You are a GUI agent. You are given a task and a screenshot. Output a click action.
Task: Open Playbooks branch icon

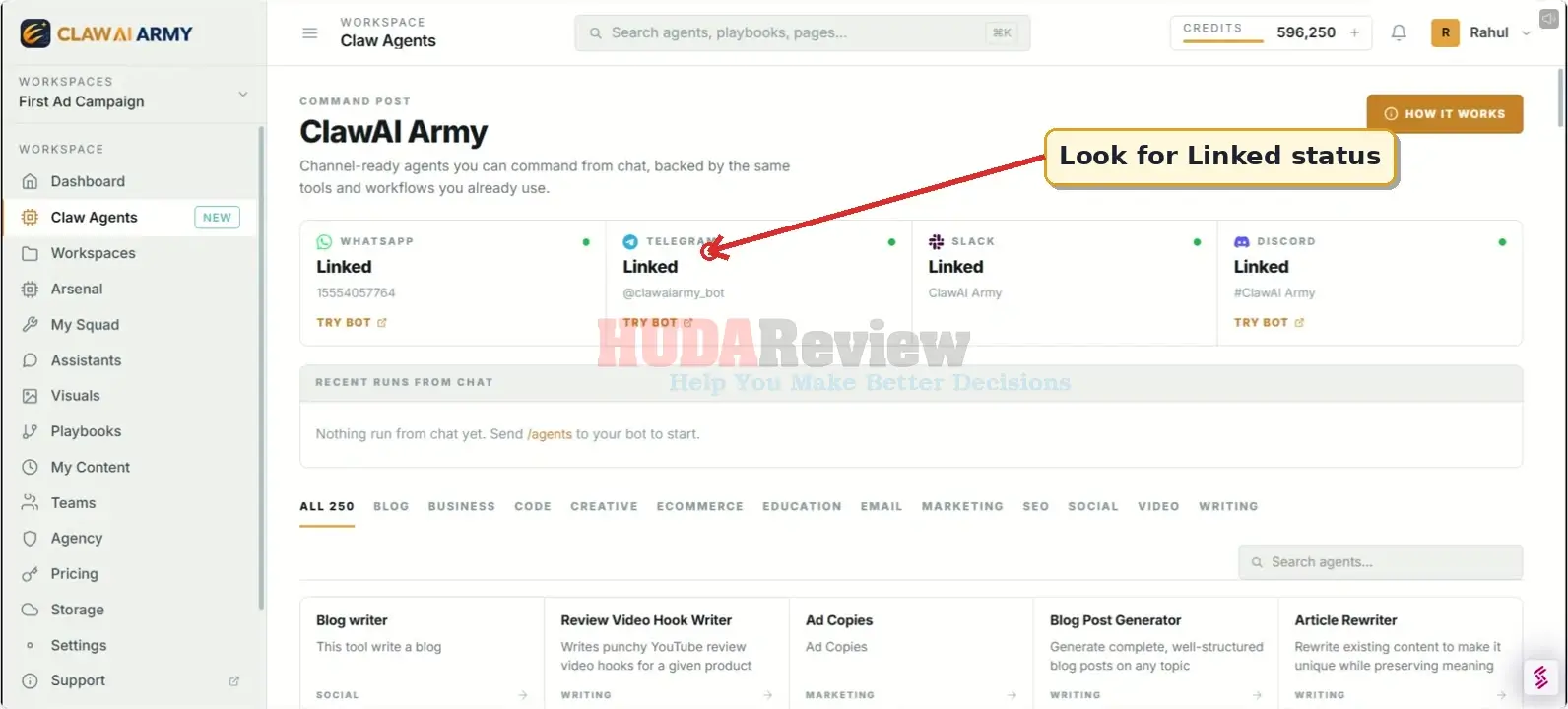pos(31,431)
